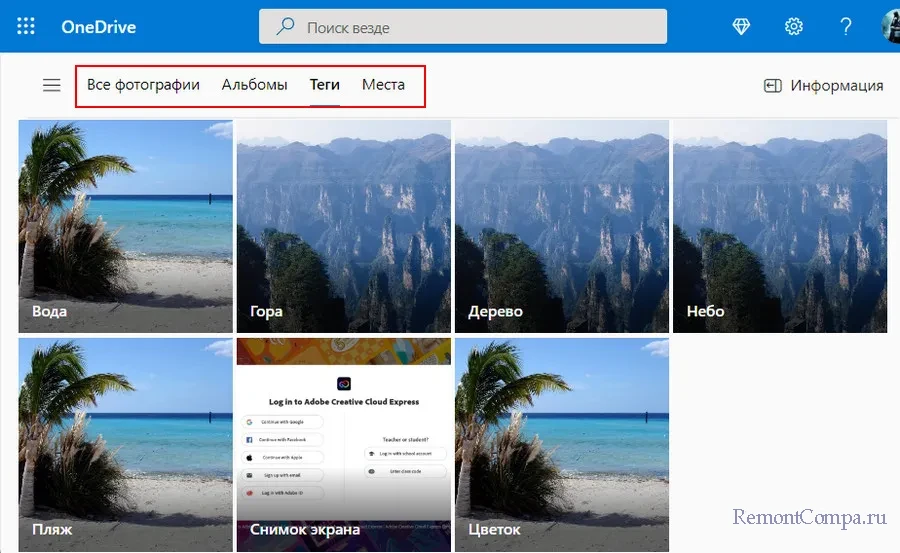Click the search magnifier icon
This screenshot has height=553, width=900.
coord(285,26)
